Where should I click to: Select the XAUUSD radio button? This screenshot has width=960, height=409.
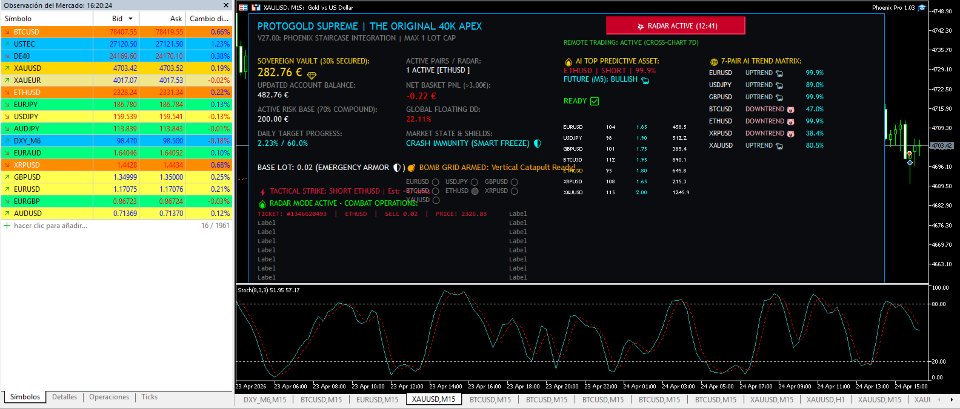[435, 200]
